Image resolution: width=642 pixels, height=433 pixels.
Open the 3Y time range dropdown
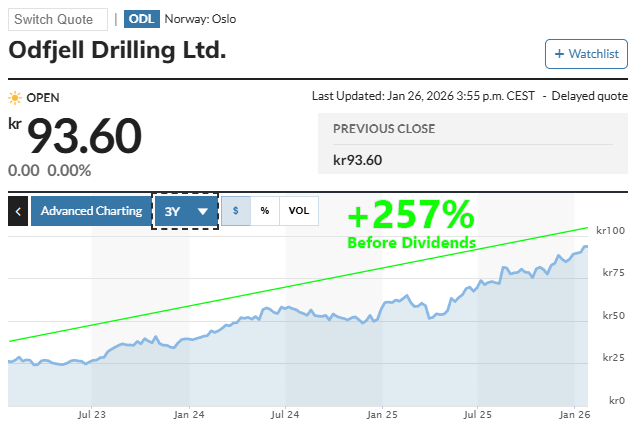tap(185, 211)
